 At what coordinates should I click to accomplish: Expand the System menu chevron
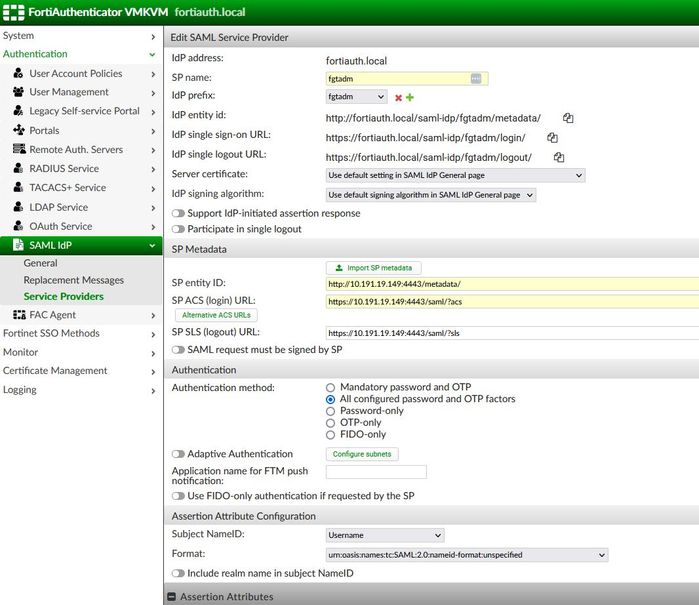point(153,37)
